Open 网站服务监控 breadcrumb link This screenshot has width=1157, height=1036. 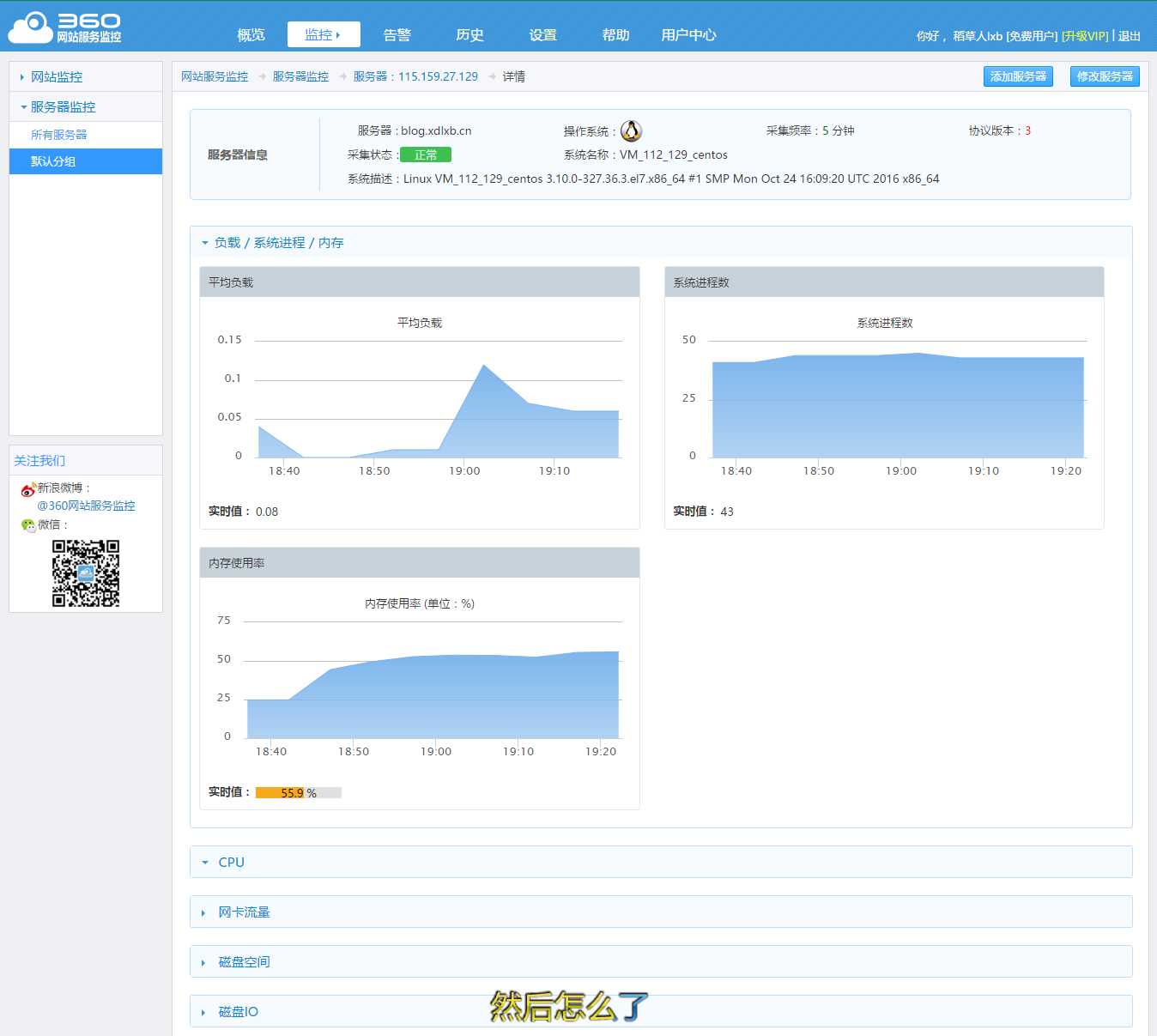[x=215, y=76]
